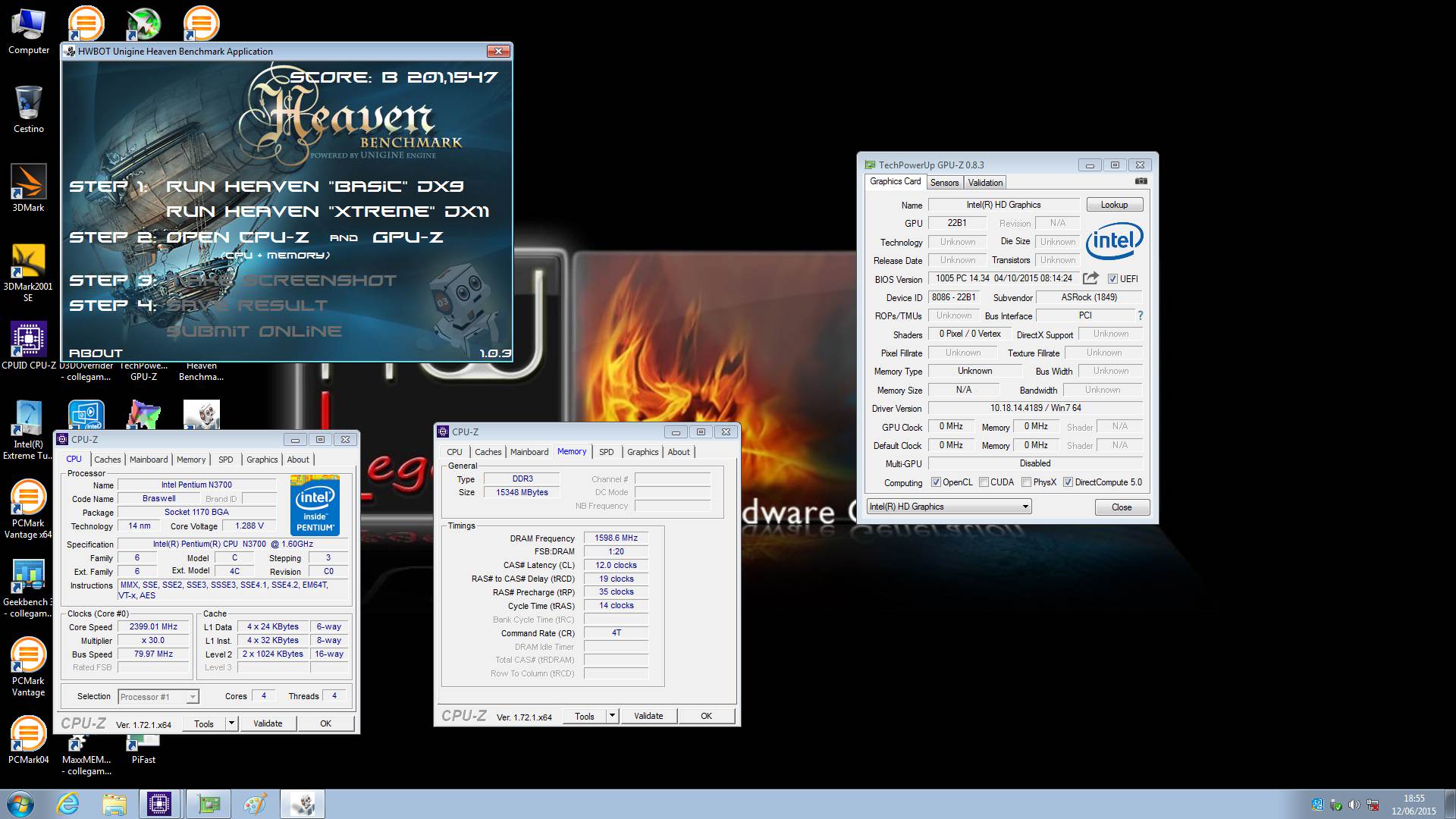Image resolution: width=1456 pixels, height=819 pixels.
Task: Click OK in the CPU-Z CPU window
Action: pos(325,723)
